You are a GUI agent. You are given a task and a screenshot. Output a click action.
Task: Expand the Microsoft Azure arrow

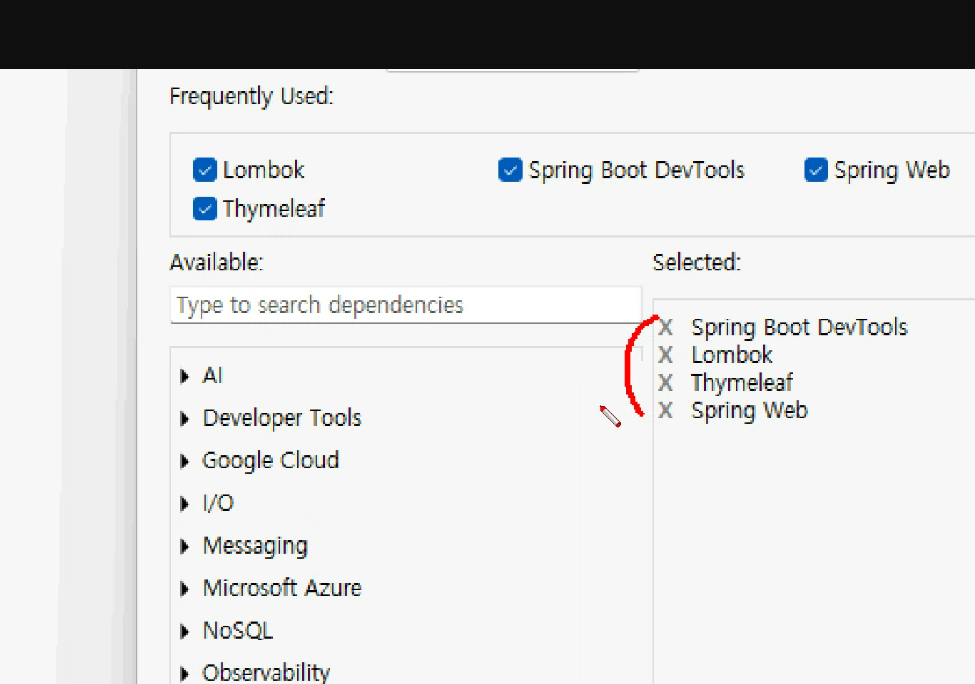(184, 588)
